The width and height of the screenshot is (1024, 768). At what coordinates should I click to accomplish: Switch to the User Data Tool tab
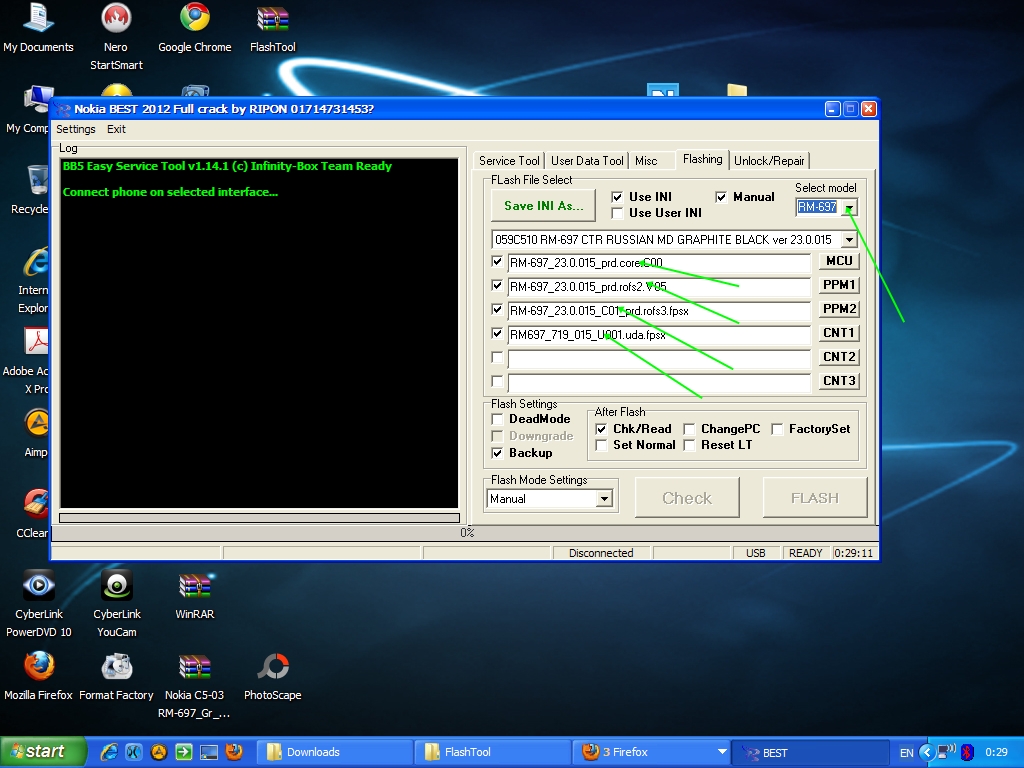pyautogui.click(x=587, y=161)
